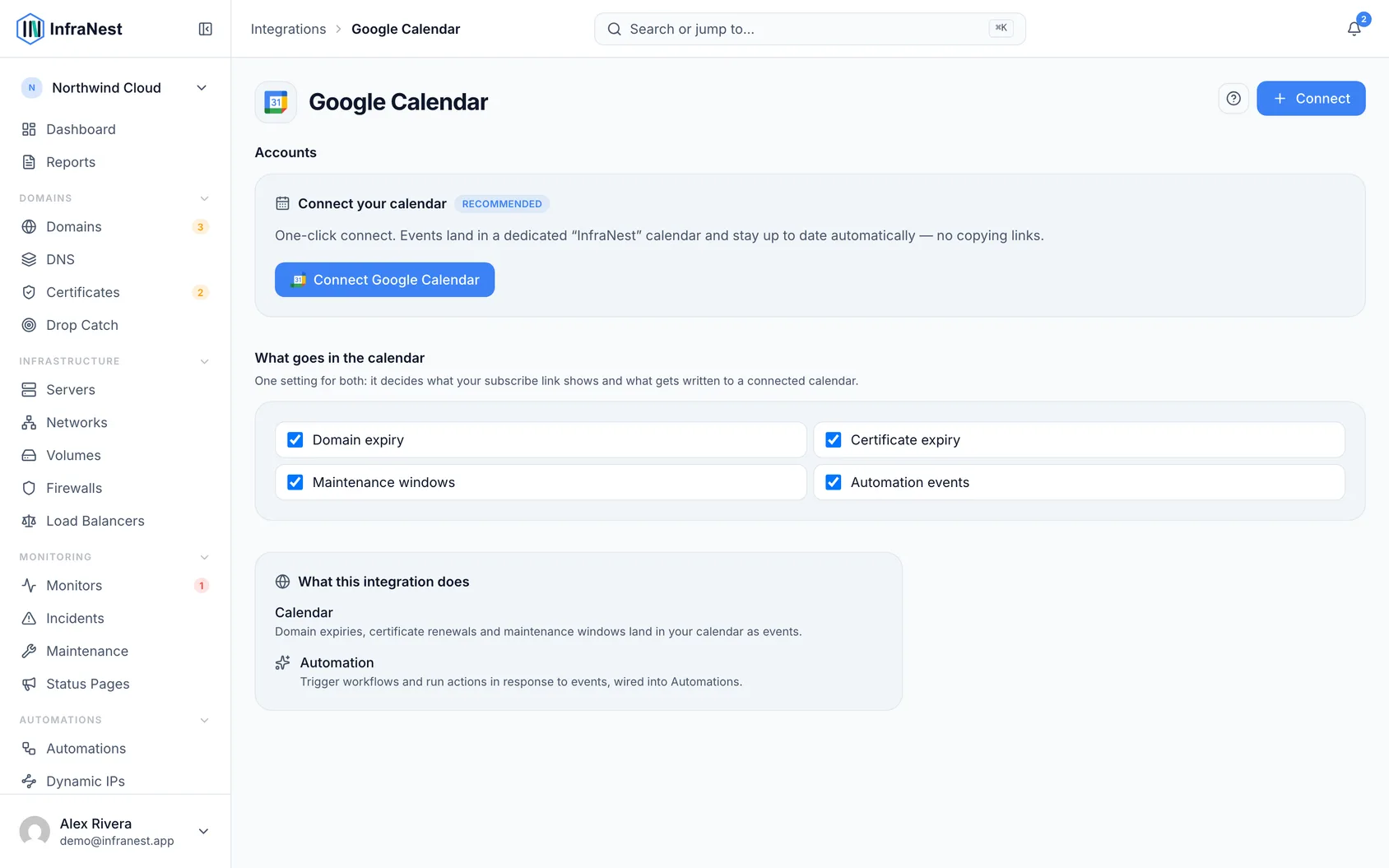The image size is (1389, 868).
Task: Click the DNS layers icon
Action: 29,259
